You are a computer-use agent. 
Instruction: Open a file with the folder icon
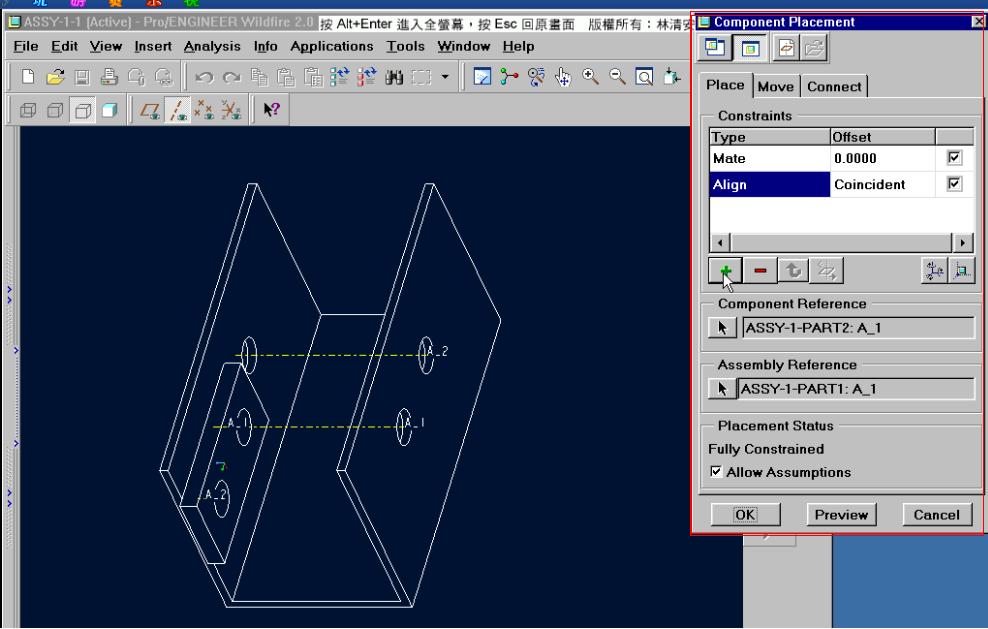click(x=55, y=77)
